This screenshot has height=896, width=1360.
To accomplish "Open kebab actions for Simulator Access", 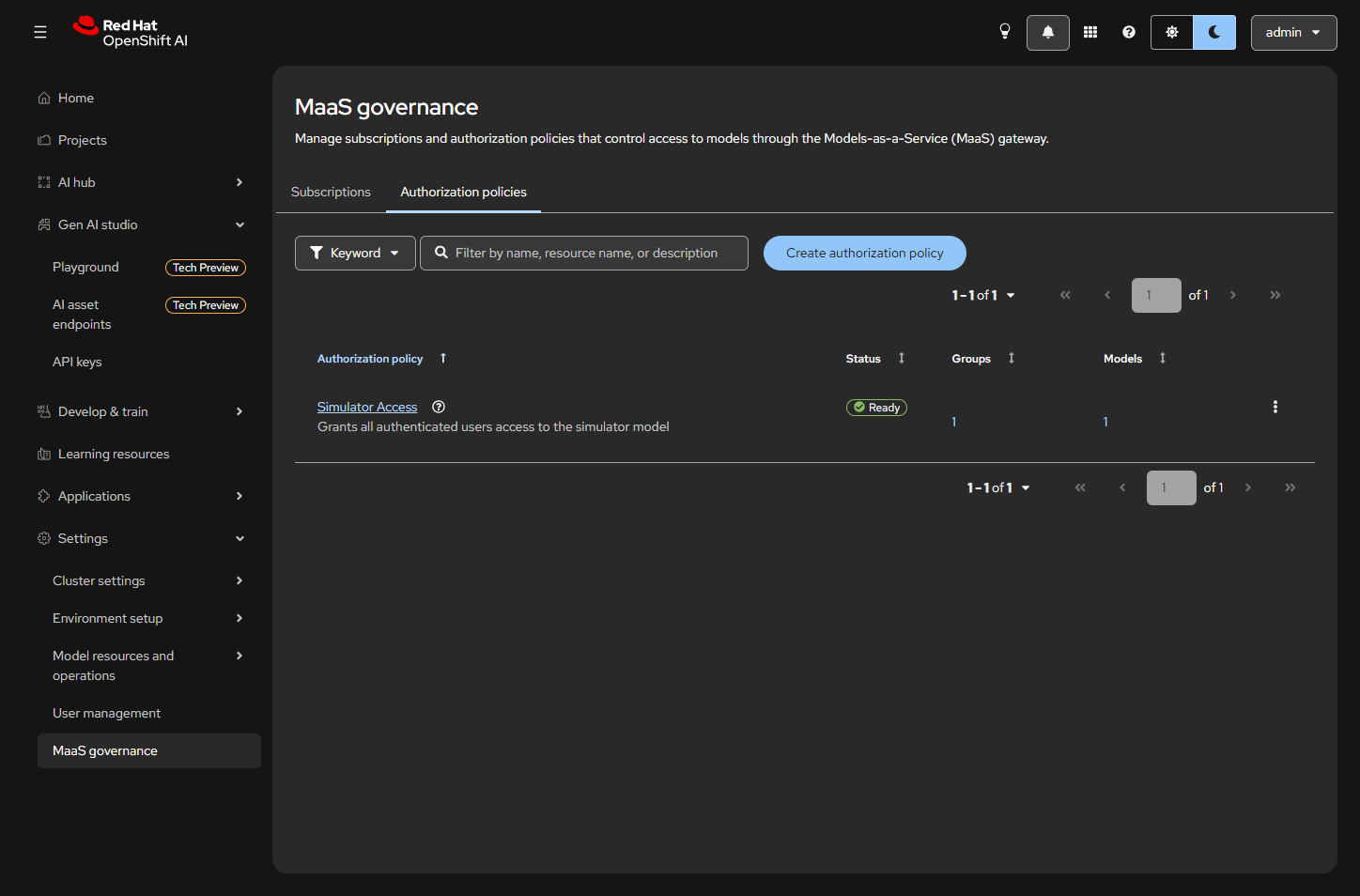I will (1275, 407).
